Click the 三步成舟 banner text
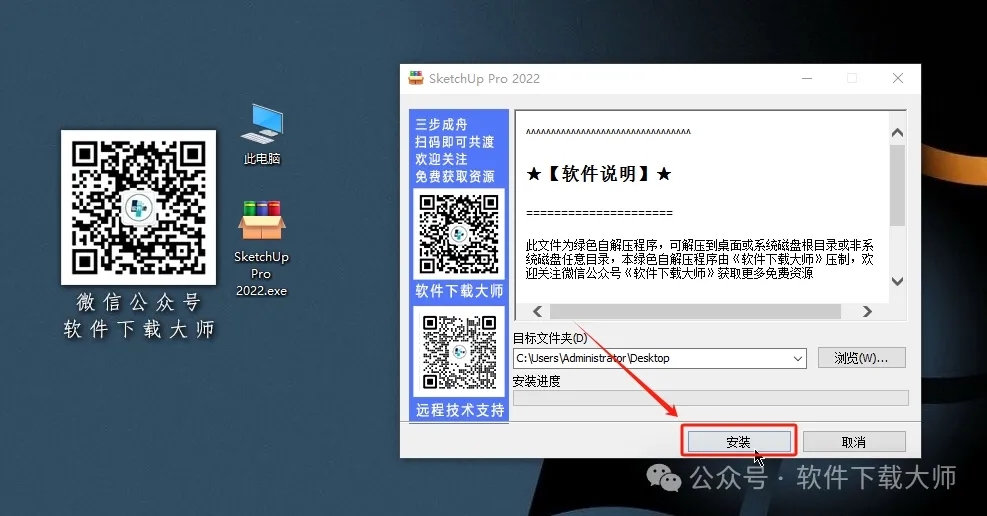The height and width of the screenshot is (516, 987). pos(441,124)
